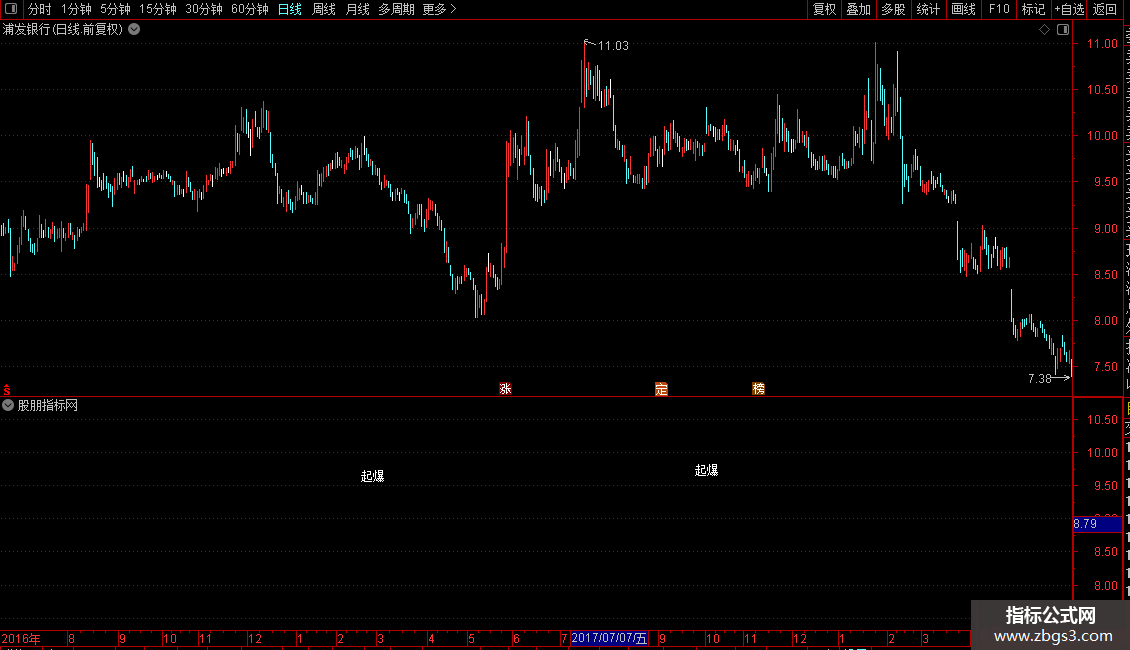Open the 统计 statistics tool
Screen dimensions: 1130x650
(927, 9)
